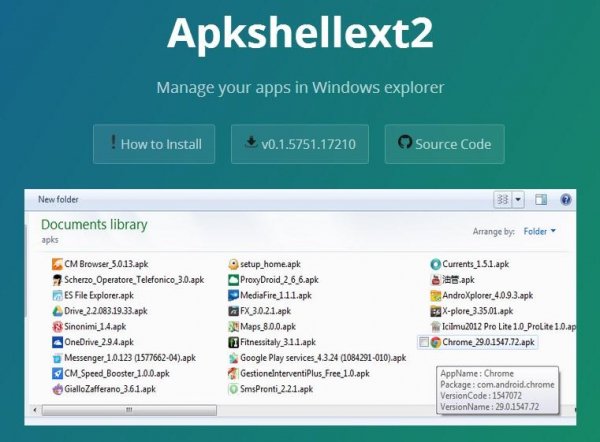Select file name ES File Explorer.apk
This screenshot has width=600, height=442.
pyautogui.click(x=99, y=295)
